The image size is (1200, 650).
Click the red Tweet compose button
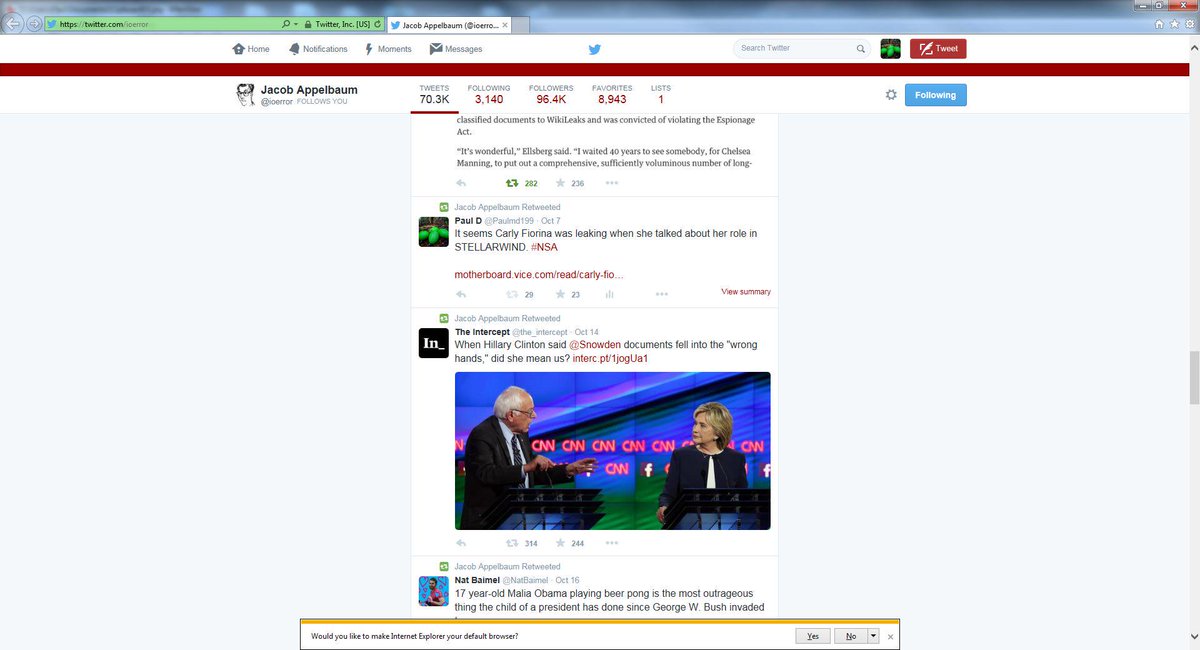click(938, 48)
